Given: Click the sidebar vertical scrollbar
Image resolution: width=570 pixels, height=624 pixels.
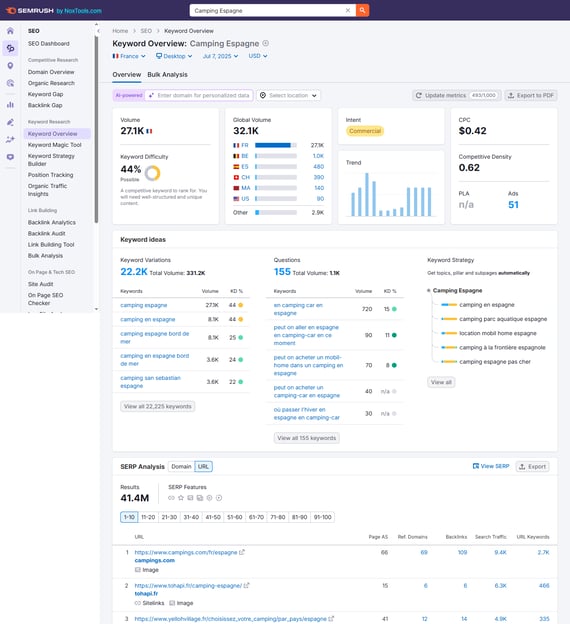Looking at the screenshot, I should coord(96,129).
